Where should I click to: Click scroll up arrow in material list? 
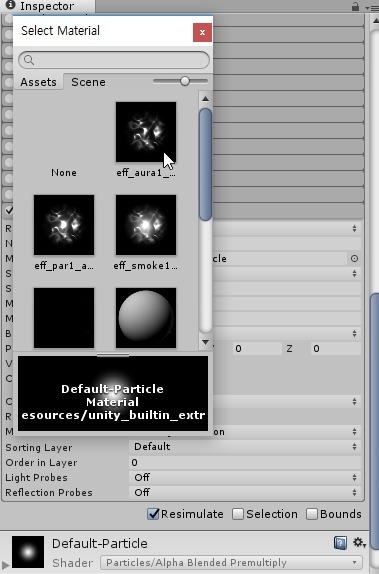point(205,98)
